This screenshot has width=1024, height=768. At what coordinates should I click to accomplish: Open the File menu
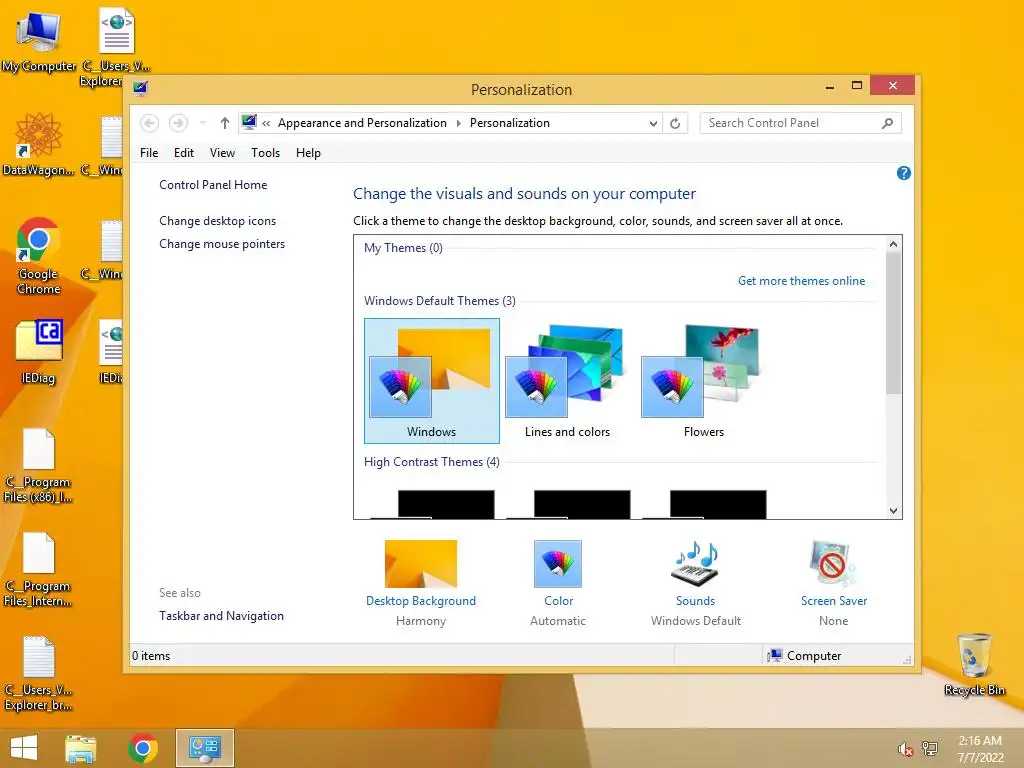(149, 153)
